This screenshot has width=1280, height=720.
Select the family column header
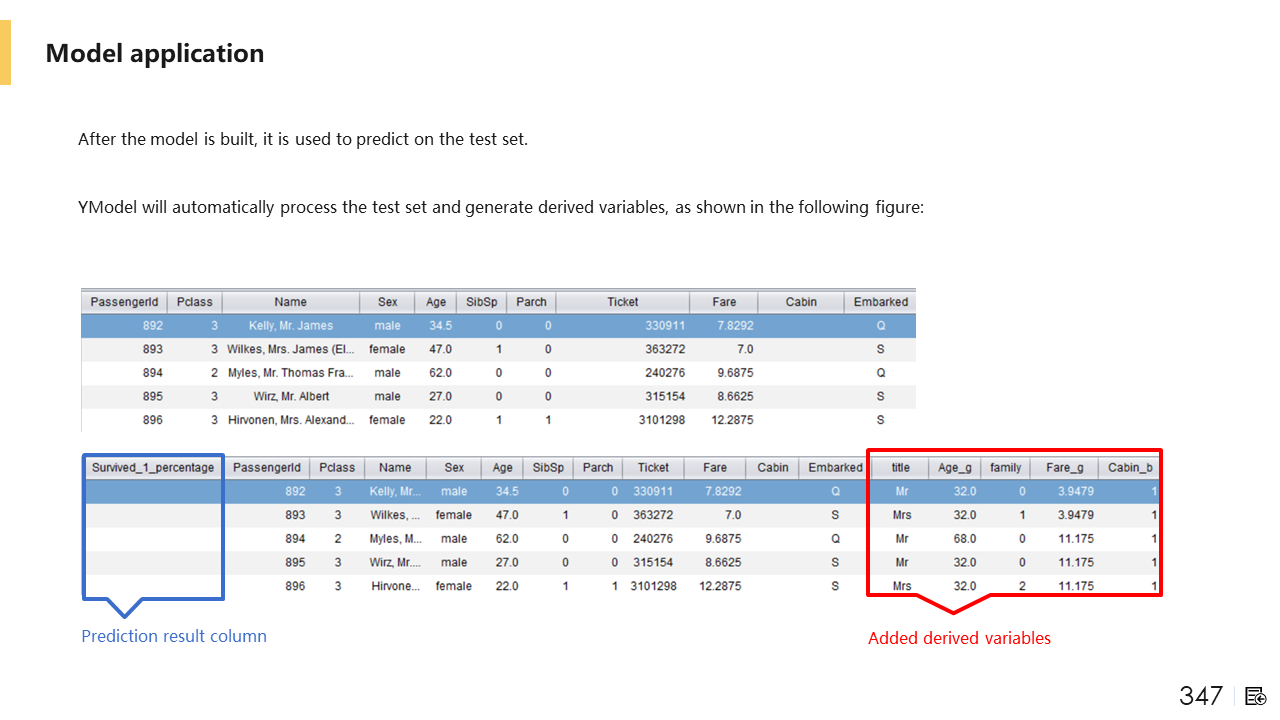[1005, 467]
